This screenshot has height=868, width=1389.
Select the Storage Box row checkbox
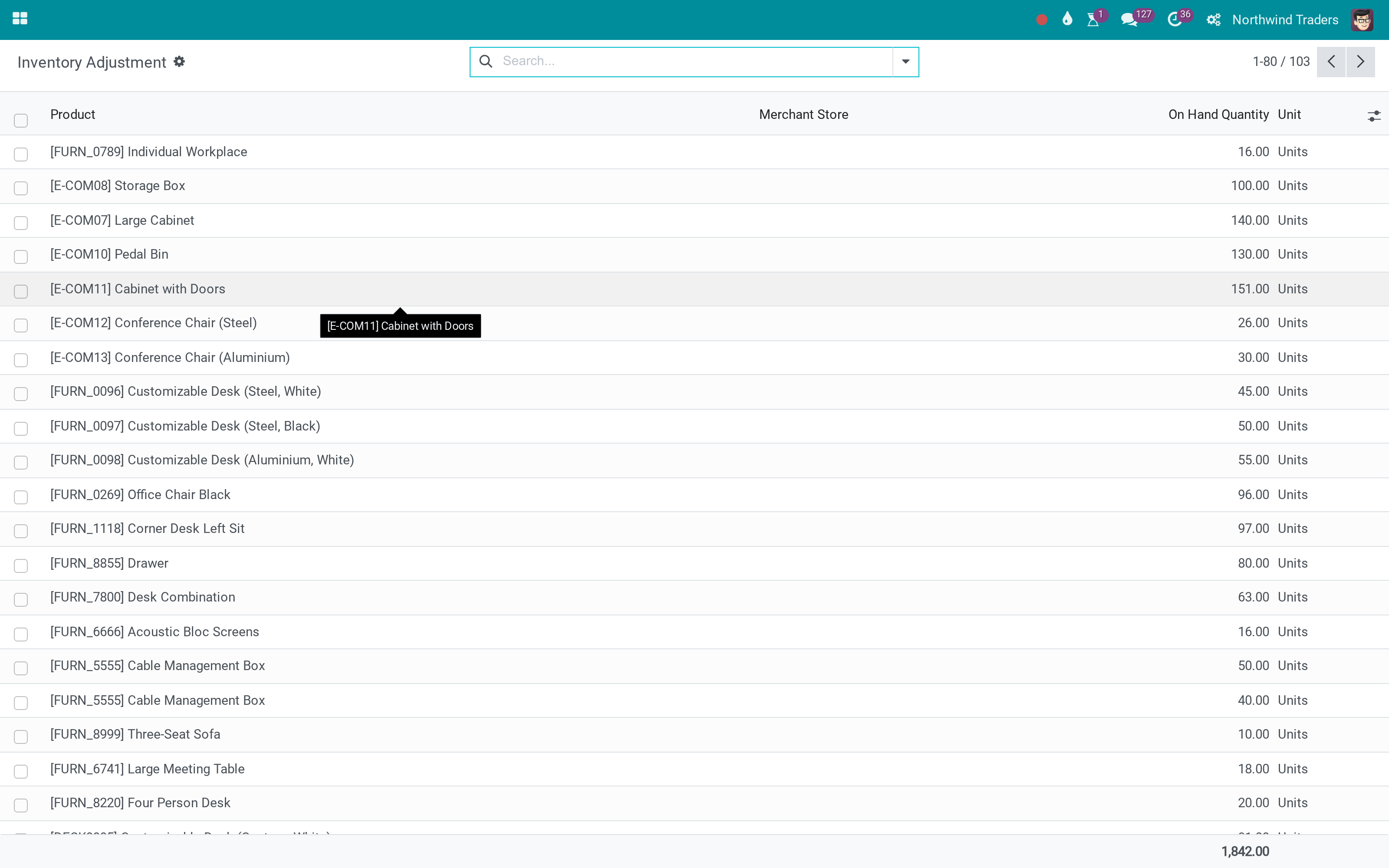pos(21,188)
